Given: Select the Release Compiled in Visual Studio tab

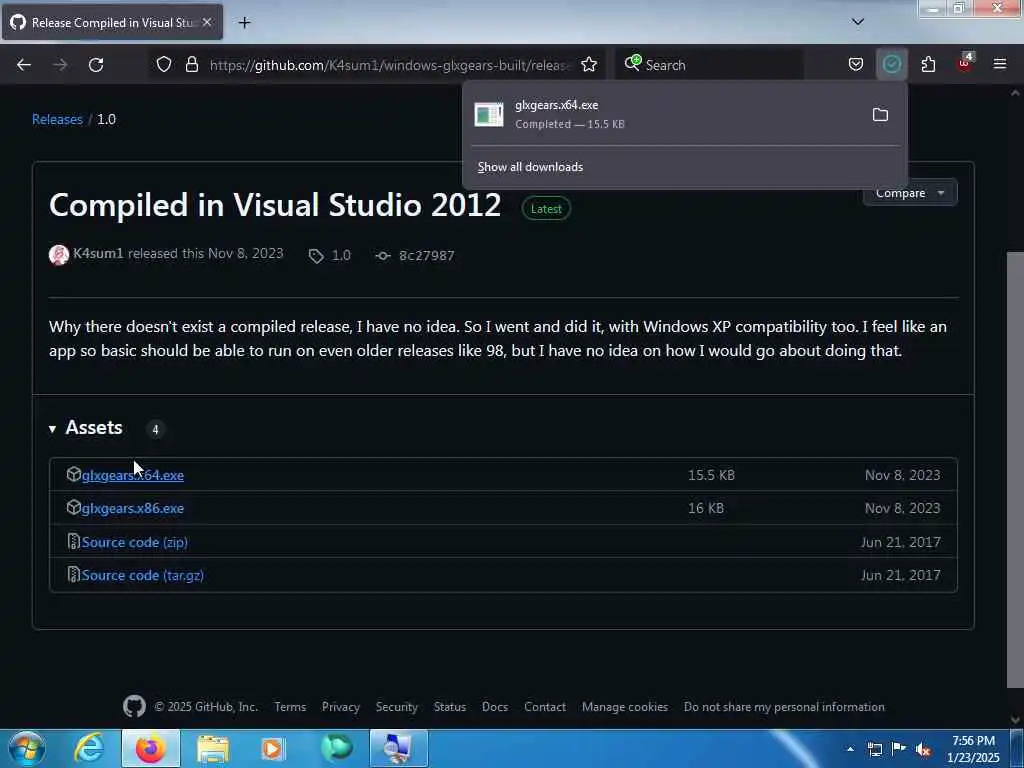Looking at the screenshot, I should point(112,22).
